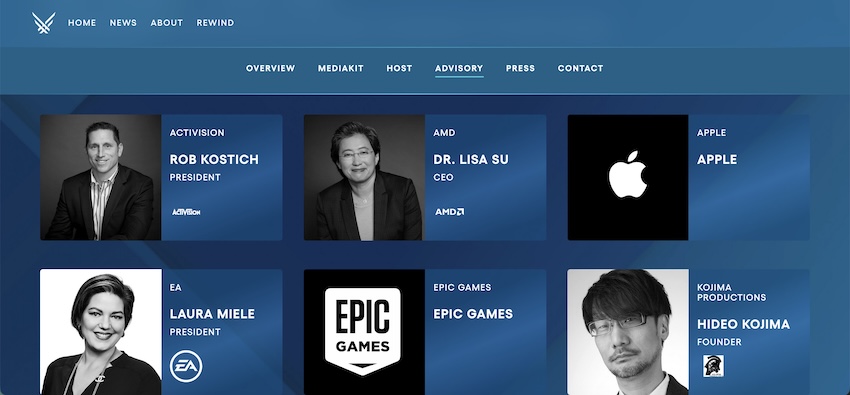
Task: Switch to the OVERVIEW tab
Action: click(x=271, y=68)
